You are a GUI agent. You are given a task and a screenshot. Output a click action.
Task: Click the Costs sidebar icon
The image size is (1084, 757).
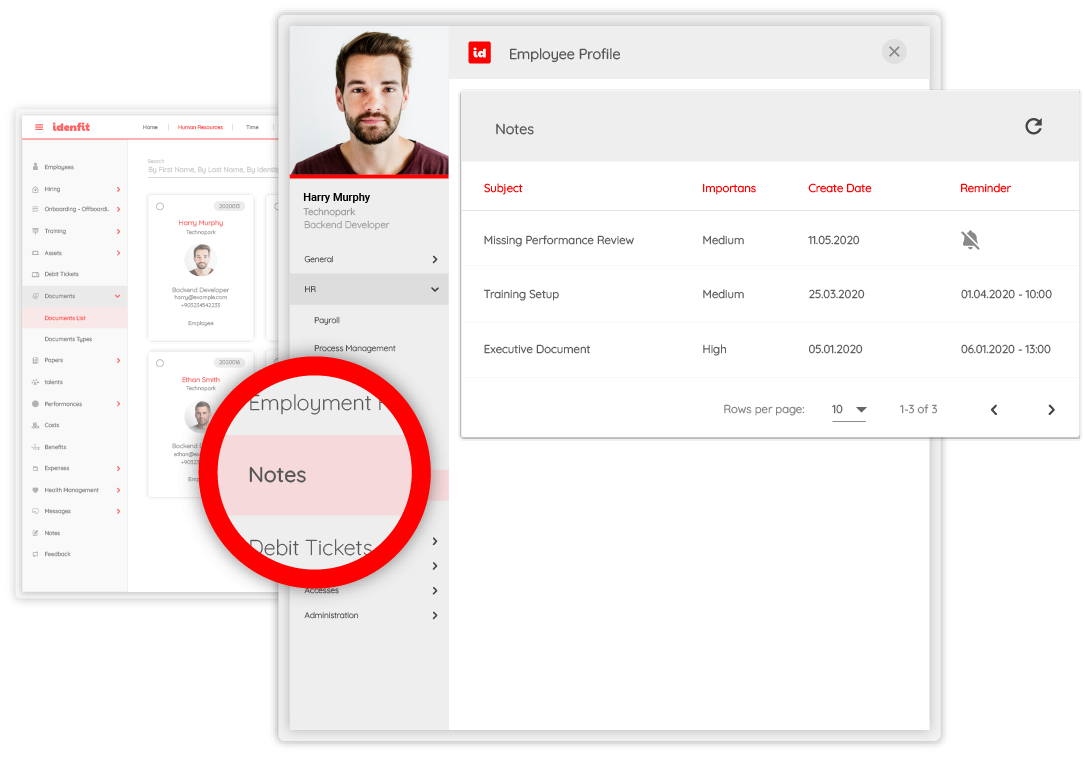tap(35, 425)
